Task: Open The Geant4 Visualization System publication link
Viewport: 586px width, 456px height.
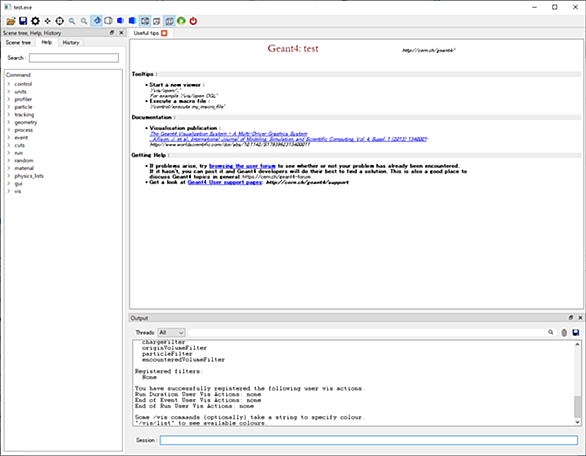Action: click(x=228, y=133)
